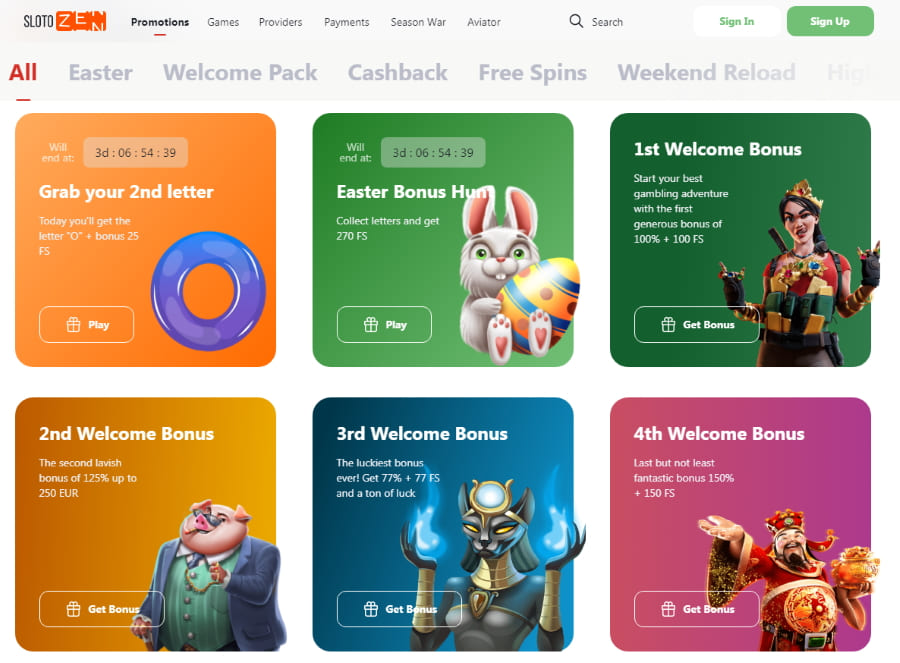The image size is (900, 663).
Task: Click the Sign In button
Action: [x=736, y=21]
